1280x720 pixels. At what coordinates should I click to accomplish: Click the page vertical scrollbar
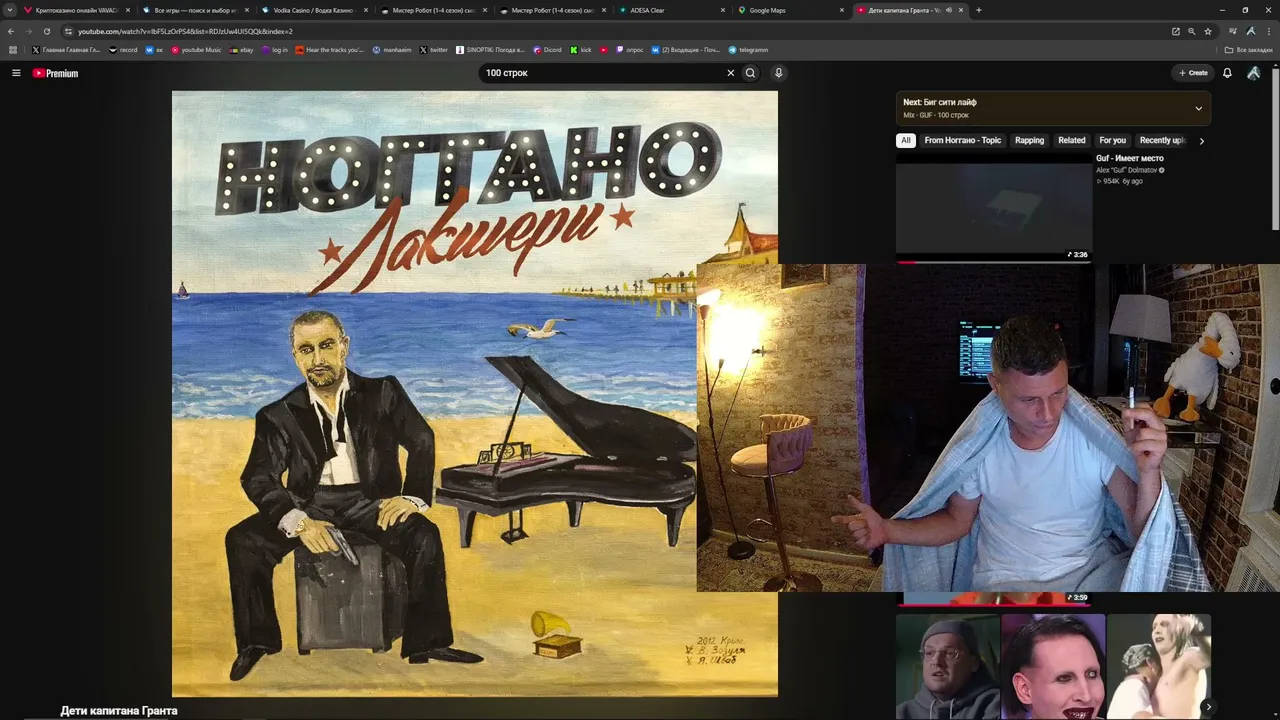[x=1276, y=150]
